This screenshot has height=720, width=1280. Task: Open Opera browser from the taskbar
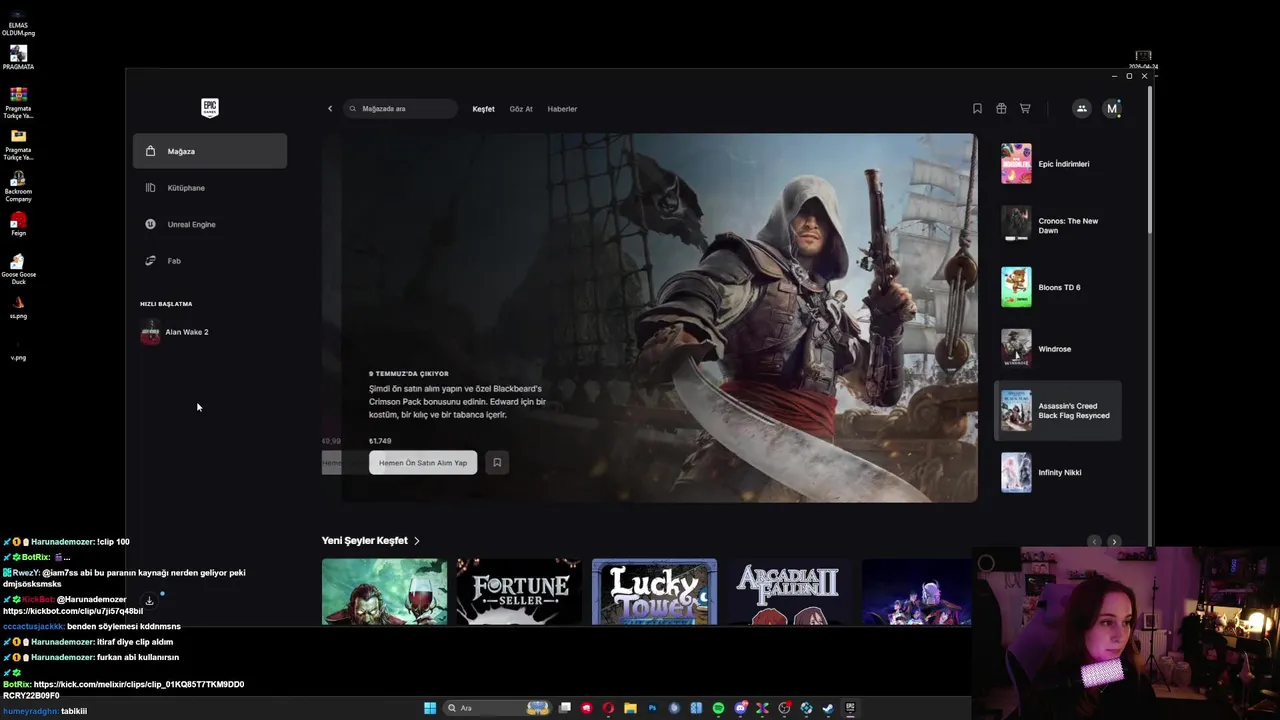tap(608, 708)
